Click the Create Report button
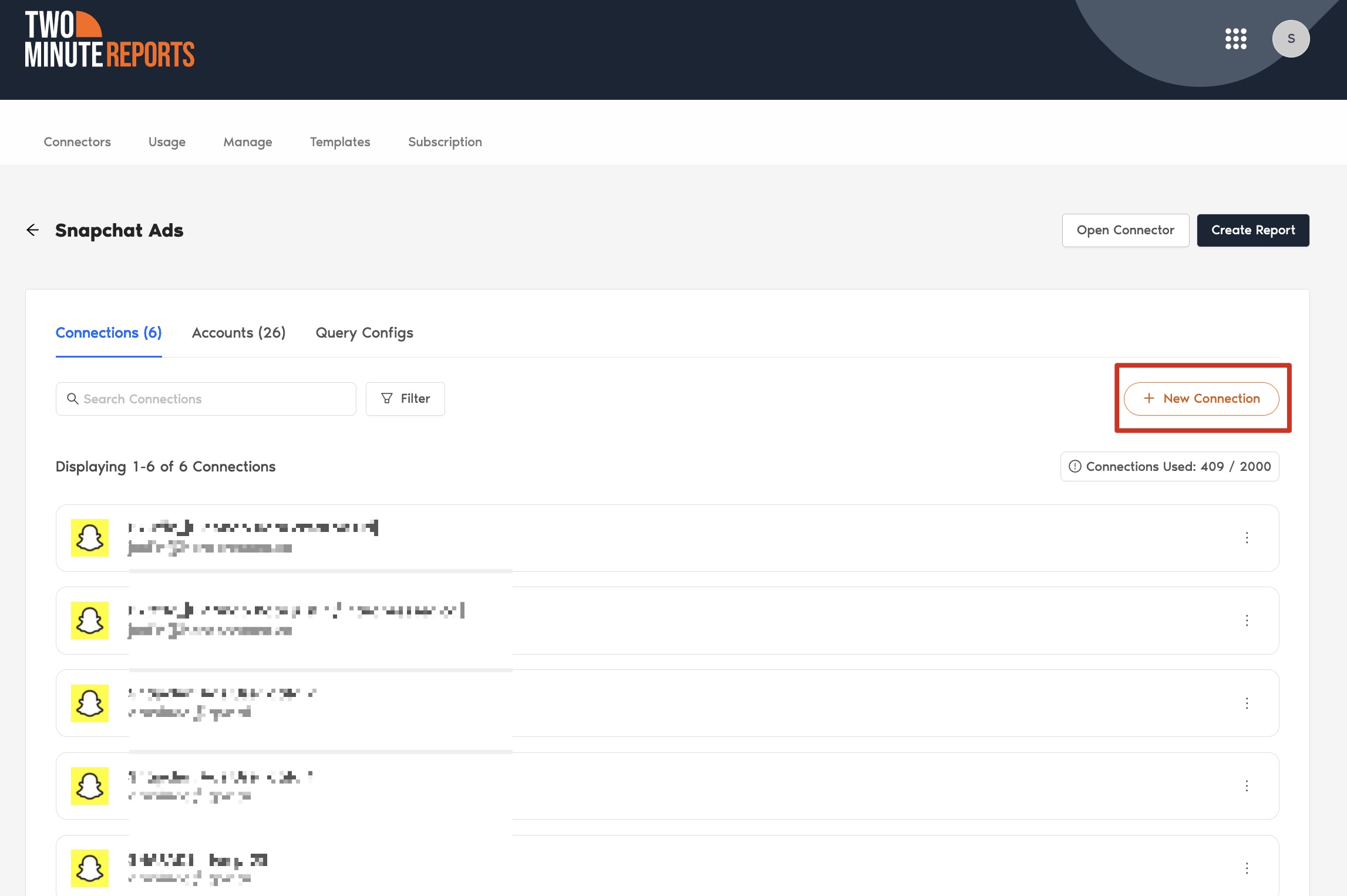This screenshot has height=896, width=1347. (1253, 230)
